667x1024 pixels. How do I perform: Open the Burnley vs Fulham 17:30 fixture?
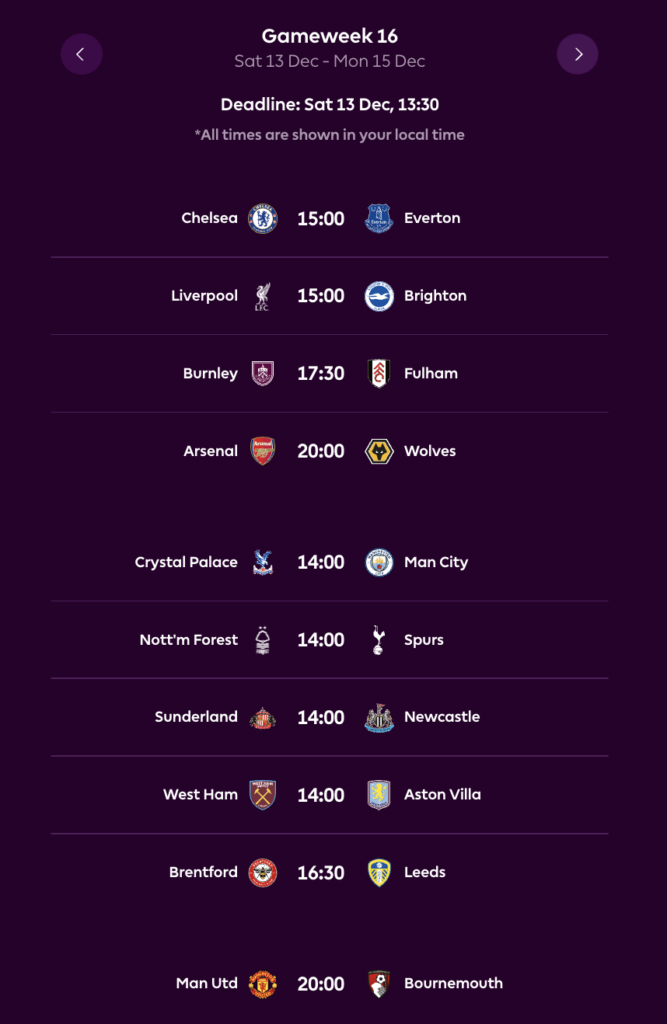click(x=320, y=374)
